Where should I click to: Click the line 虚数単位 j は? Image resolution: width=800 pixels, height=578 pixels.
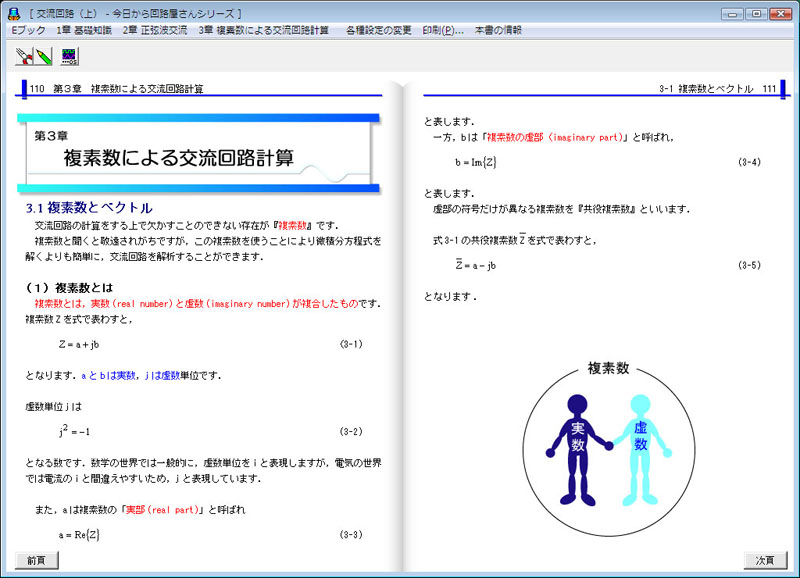54,407
